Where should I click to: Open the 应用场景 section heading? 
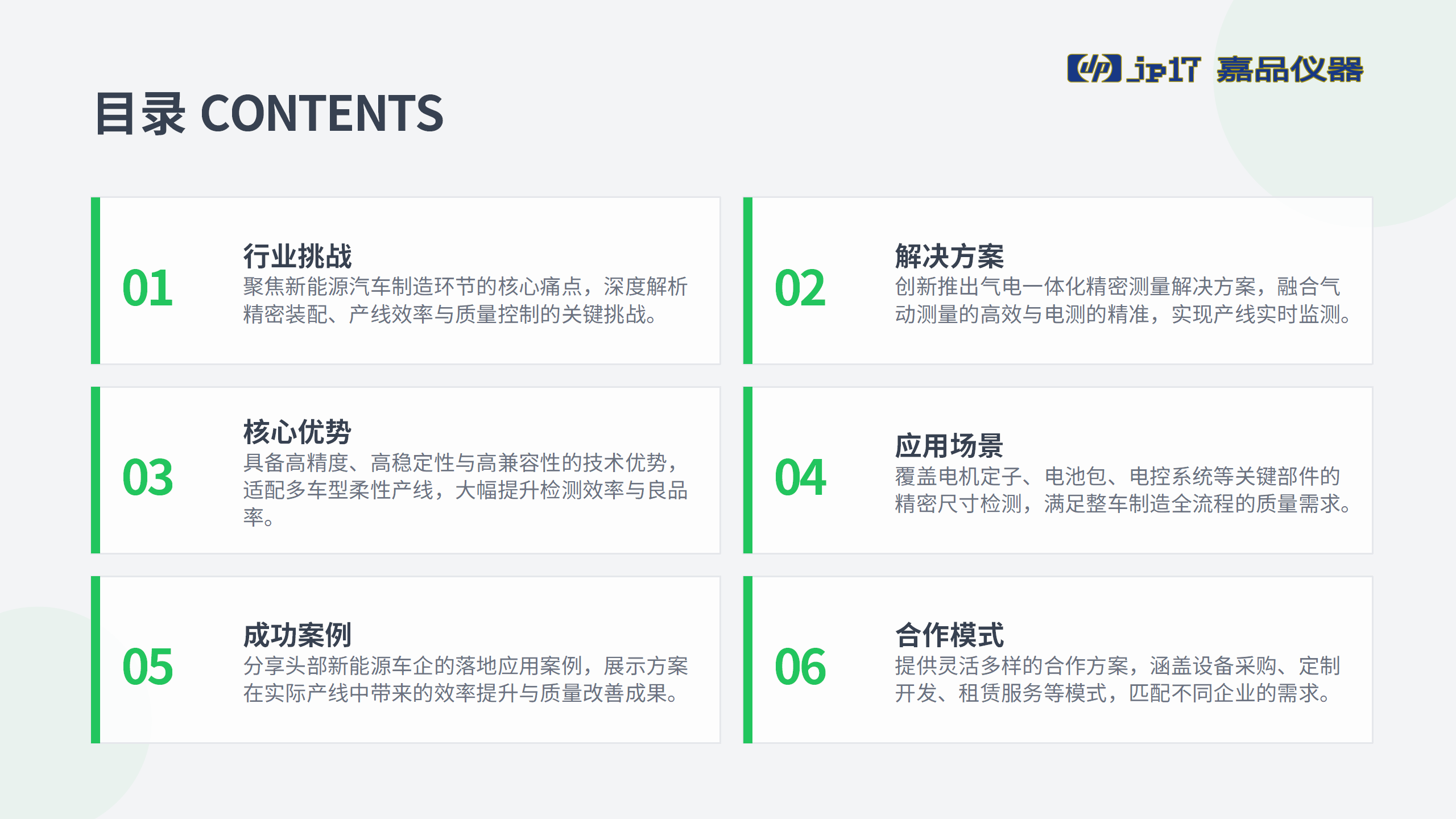pyautogui.click(x=949, y=445)
